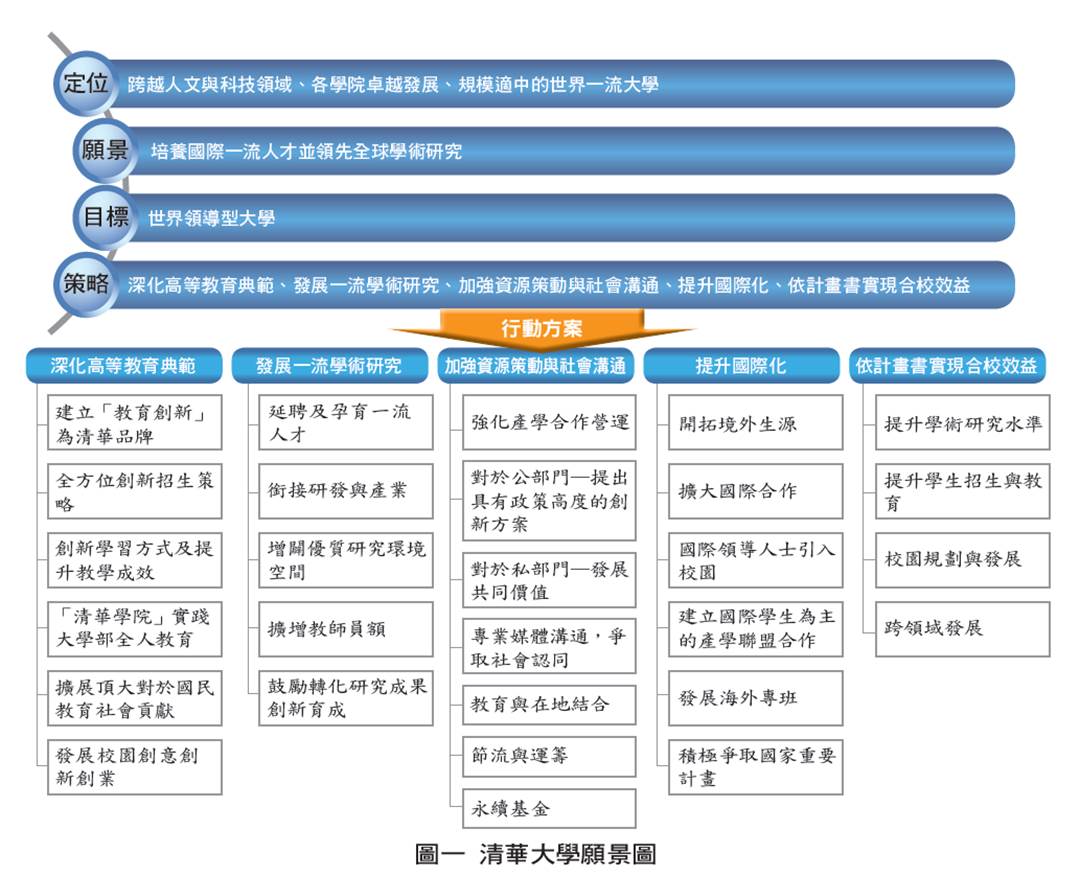Click the 延聘及孕育一流人才 box
Viewport: 1080px width, 876px height.
(x=346, y=422)
